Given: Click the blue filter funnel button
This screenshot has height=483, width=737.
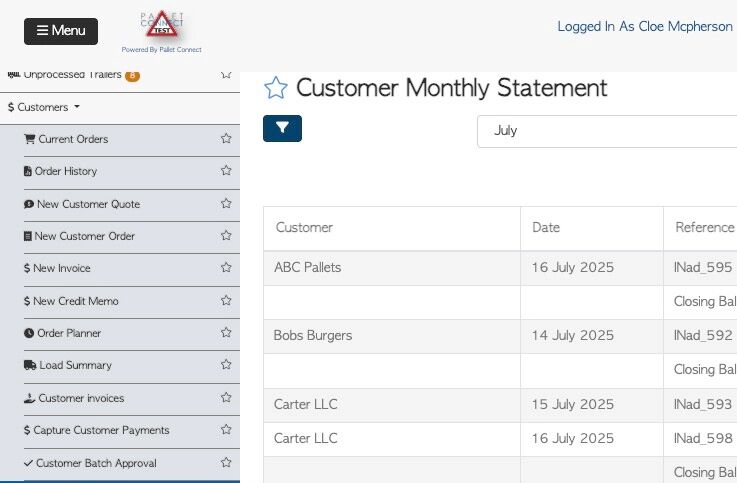Looking at the screenshot, I should (282, 128).
